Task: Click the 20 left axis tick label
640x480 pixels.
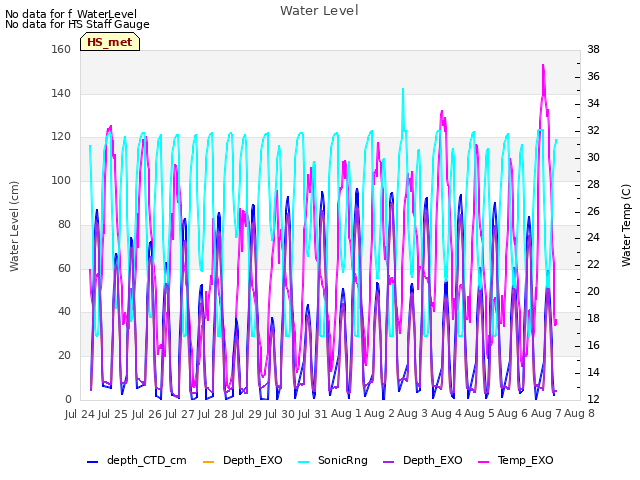Action: coord(64,356)
